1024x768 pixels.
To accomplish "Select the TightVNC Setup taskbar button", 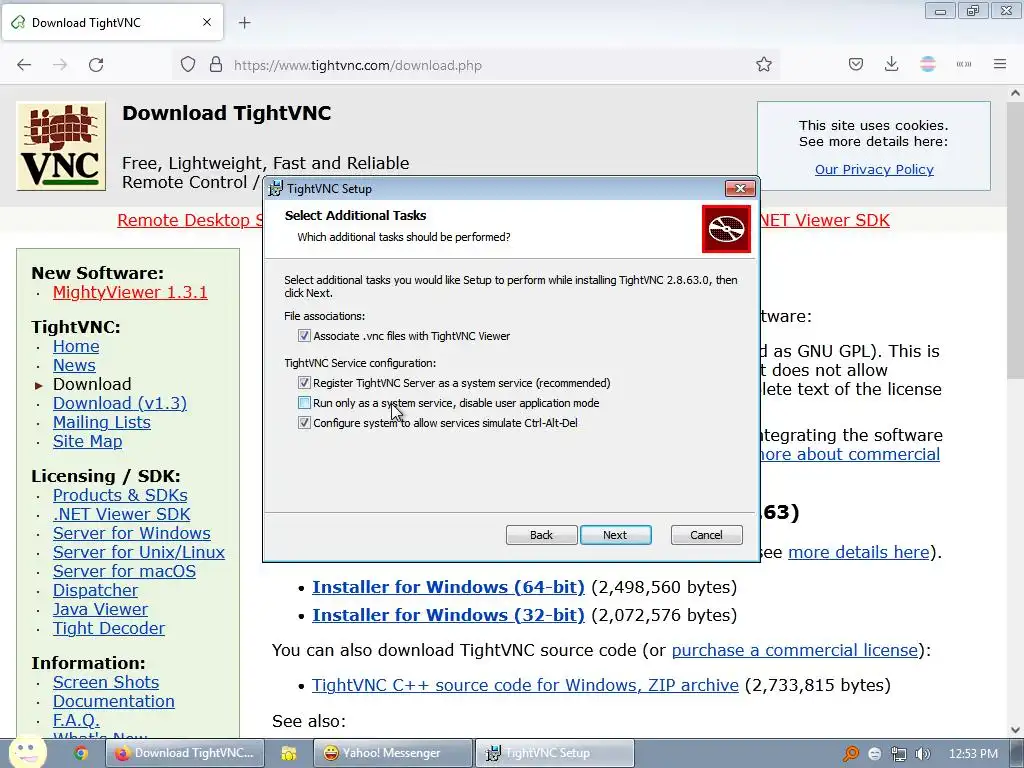I will click(554, 753).
